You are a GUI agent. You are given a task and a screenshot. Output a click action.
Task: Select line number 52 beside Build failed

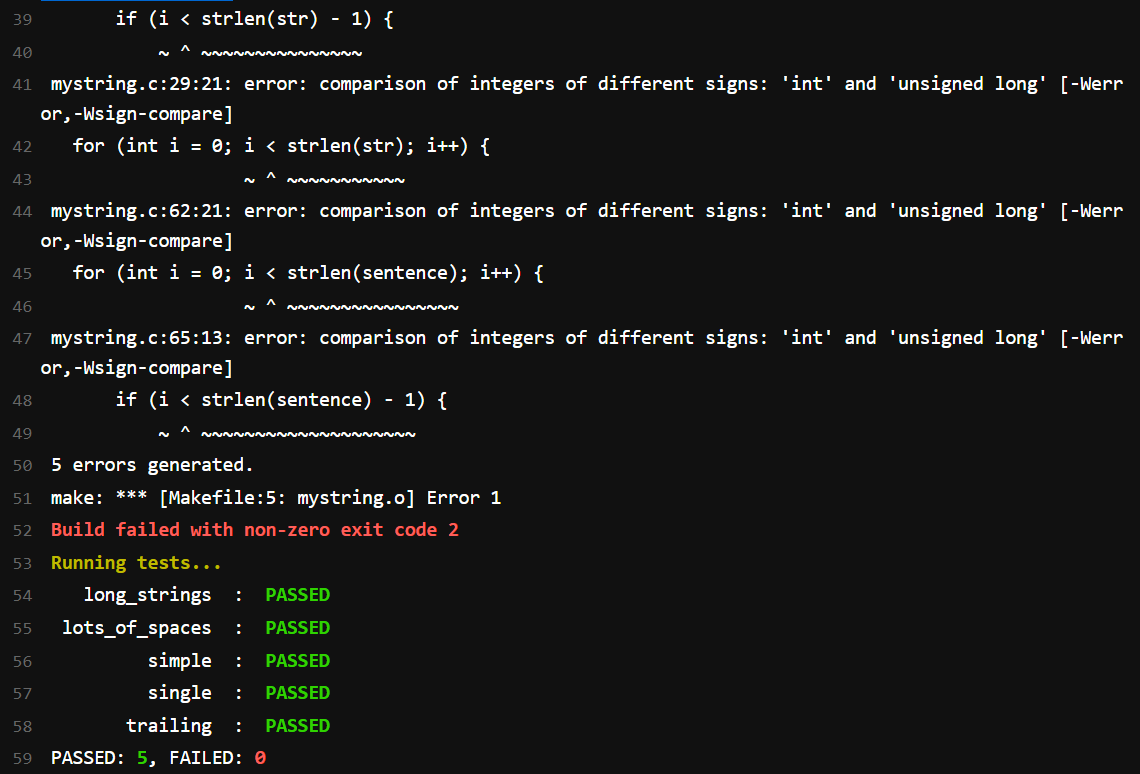click(x=22, y=530)
